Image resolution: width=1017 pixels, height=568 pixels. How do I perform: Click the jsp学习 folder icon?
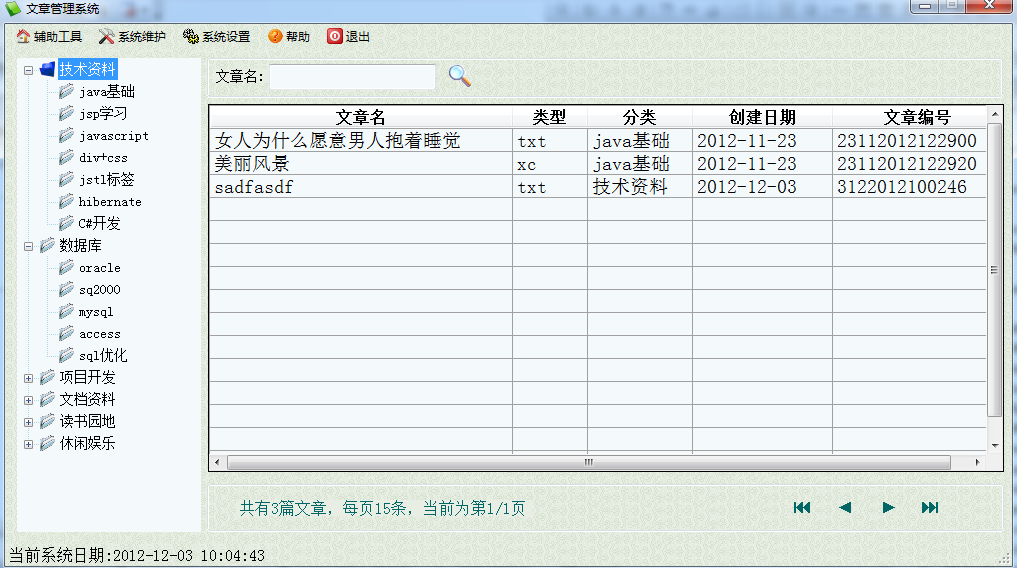[66, 113]
